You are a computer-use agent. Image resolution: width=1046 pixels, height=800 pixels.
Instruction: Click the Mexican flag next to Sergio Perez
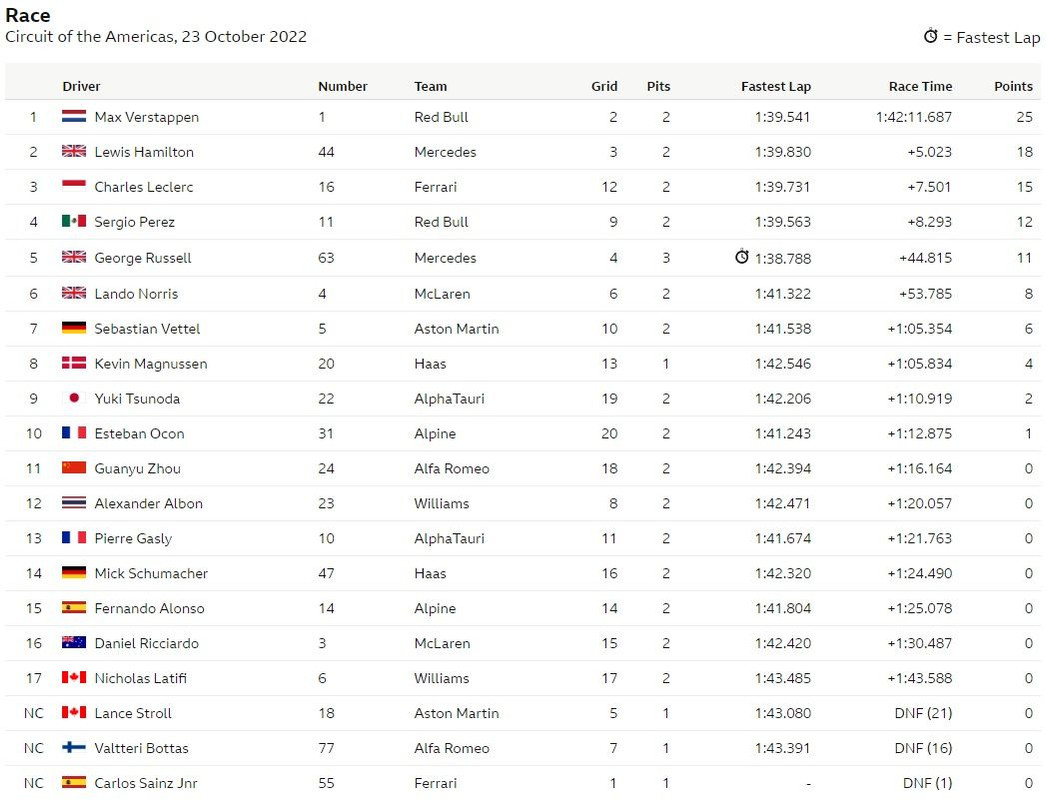74,221
